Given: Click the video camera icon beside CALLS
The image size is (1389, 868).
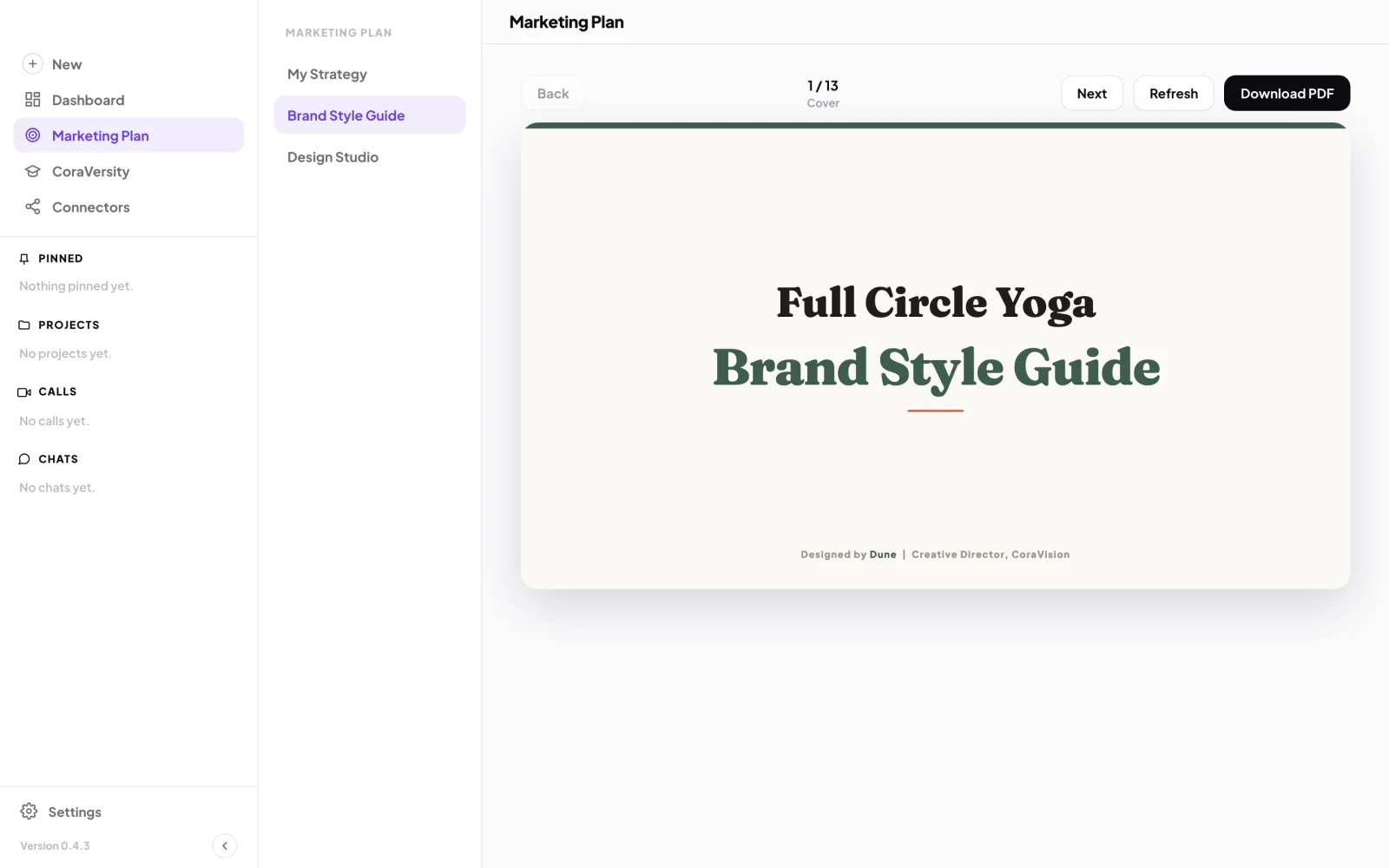Looking at the screenshot, I should (24, 392).
